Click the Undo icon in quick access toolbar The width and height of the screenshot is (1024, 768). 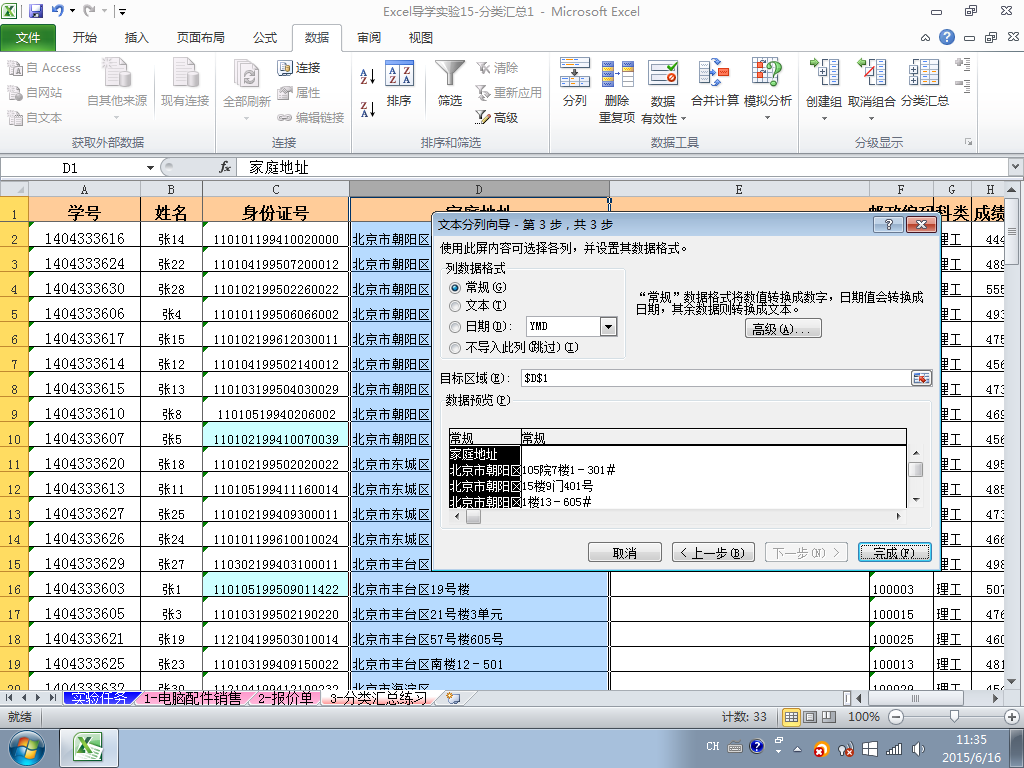pyautogui.click(x=58, y=11)
